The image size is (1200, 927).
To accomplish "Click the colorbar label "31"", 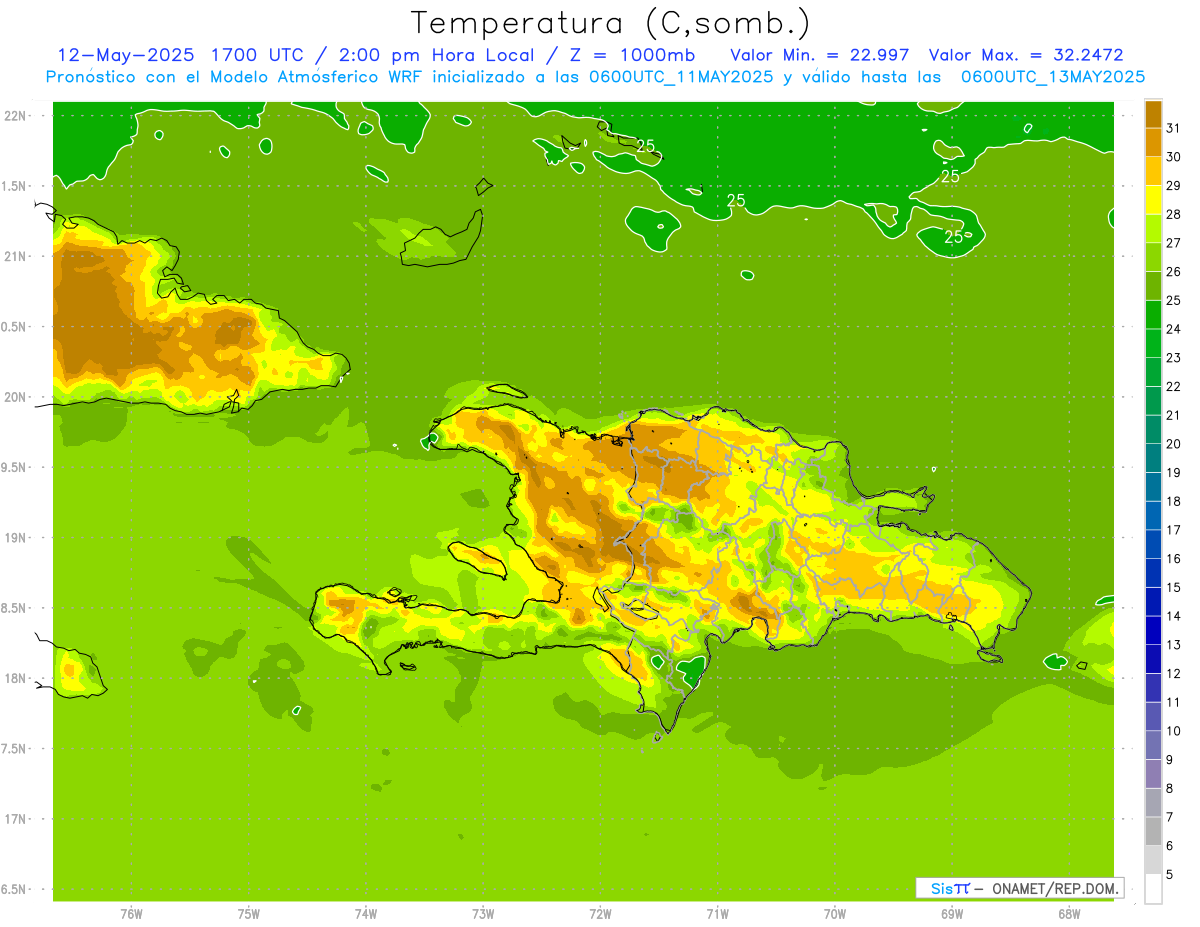I will (1173, 128).
